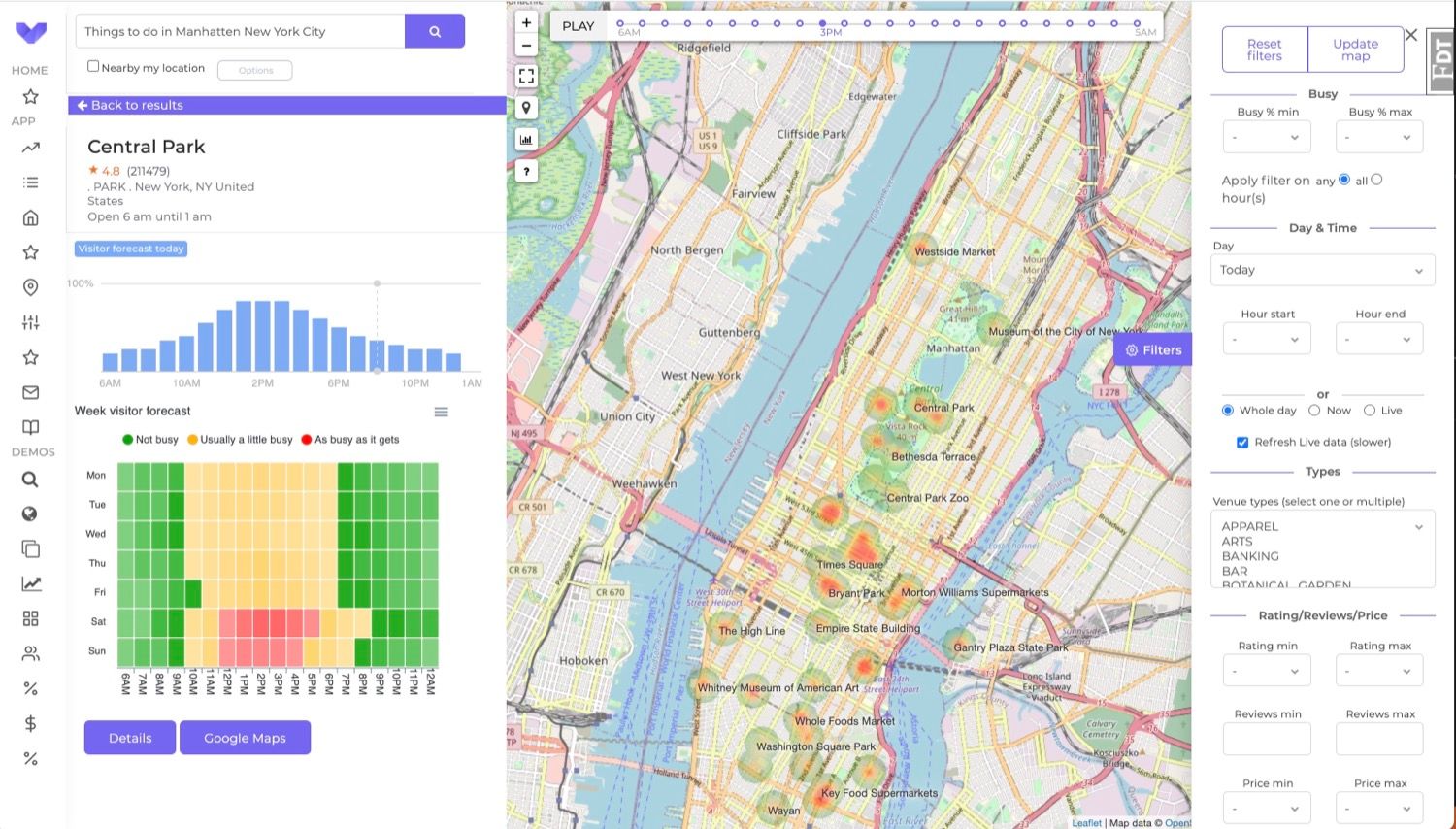Open the location pin sidebar icon
The width and height of the screenshot is (1456, 829).
(x=31, y=287)
